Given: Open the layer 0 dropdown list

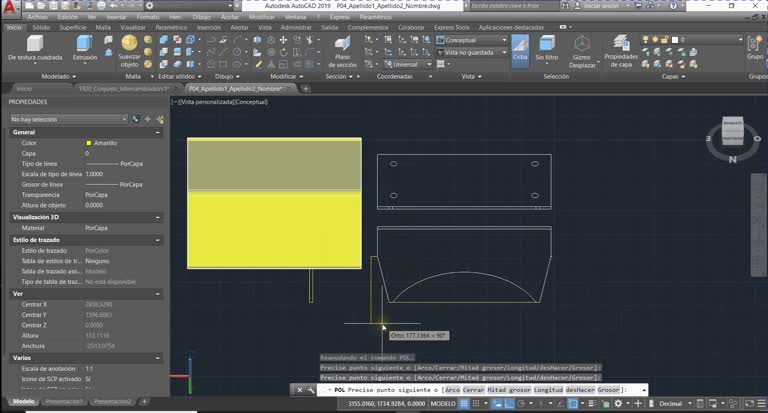Looking at the screenshot, I should pyautogui.click(x=740, y=40).
